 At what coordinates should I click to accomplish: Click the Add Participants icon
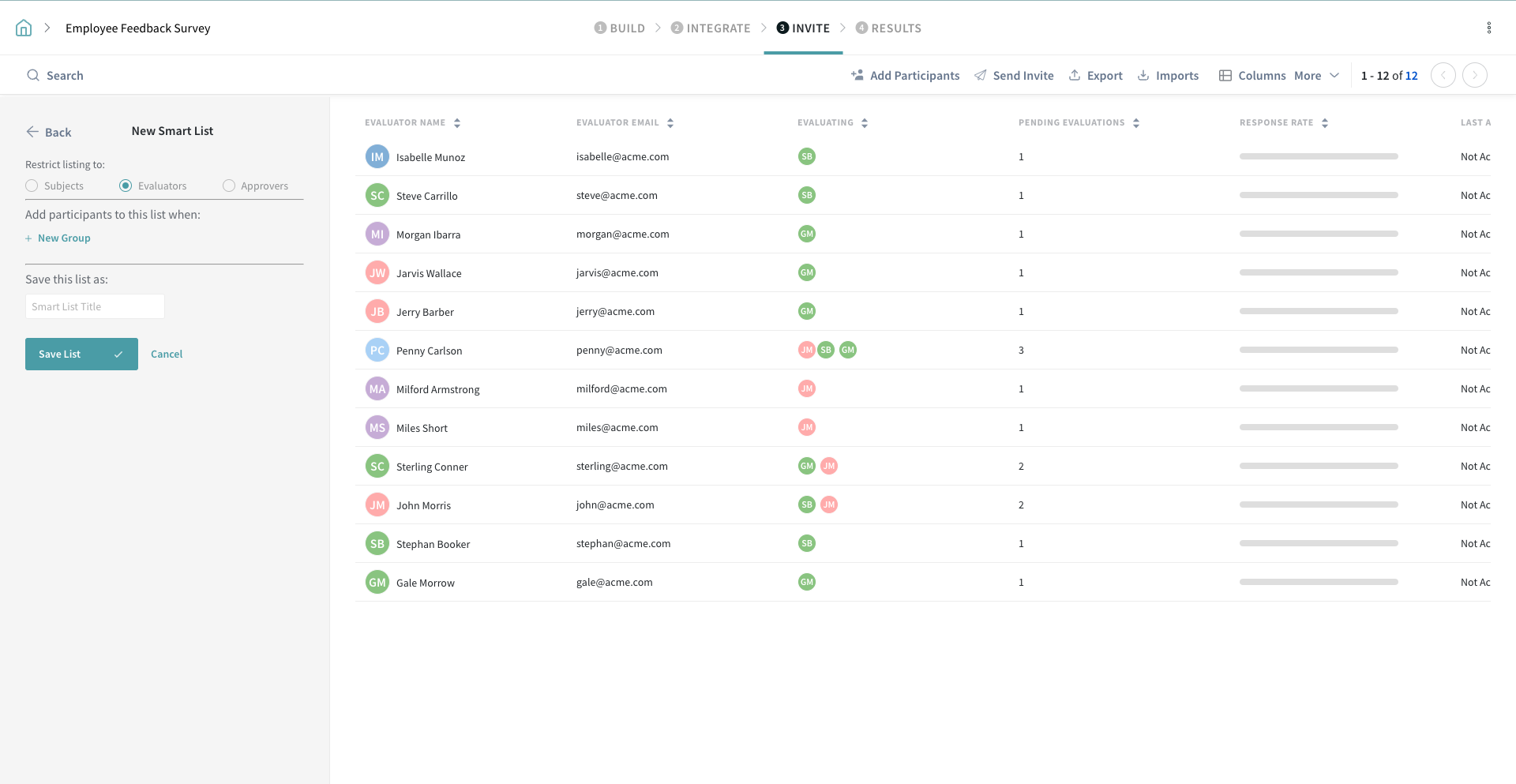coord(857,76)
